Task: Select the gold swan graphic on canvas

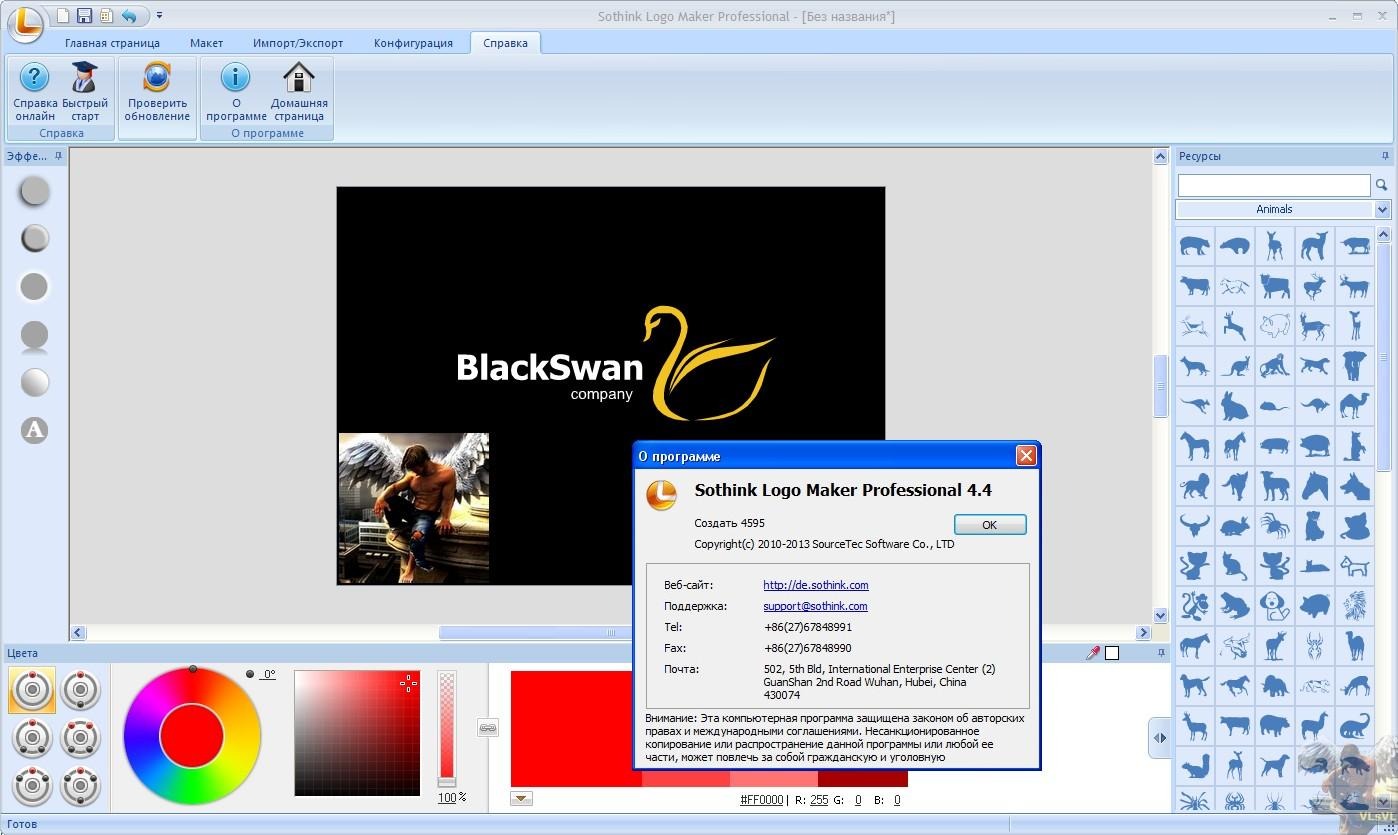Action: coord(708,363)
